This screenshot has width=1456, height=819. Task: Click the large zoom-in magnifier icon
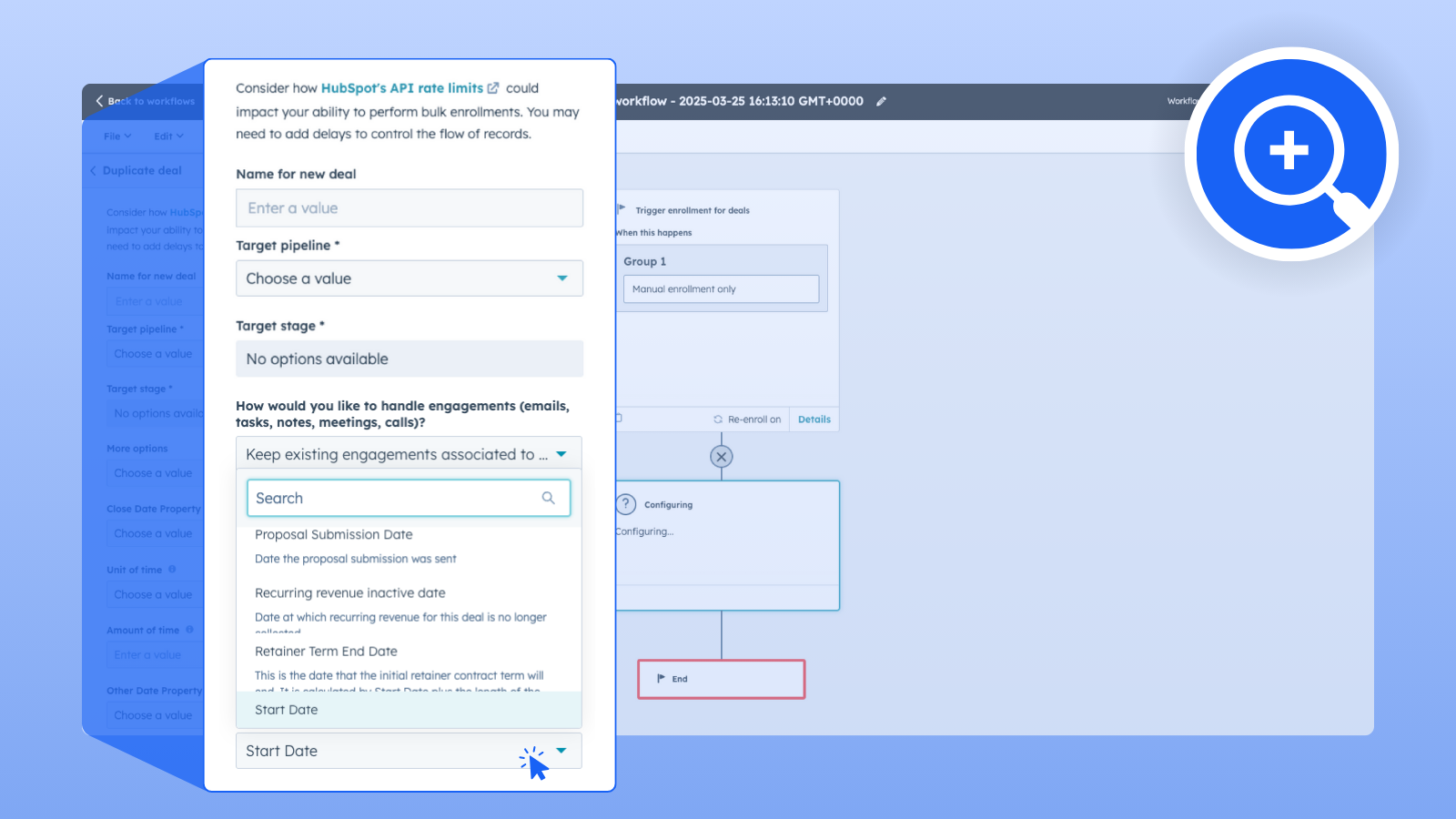(x=1290, y=153)
